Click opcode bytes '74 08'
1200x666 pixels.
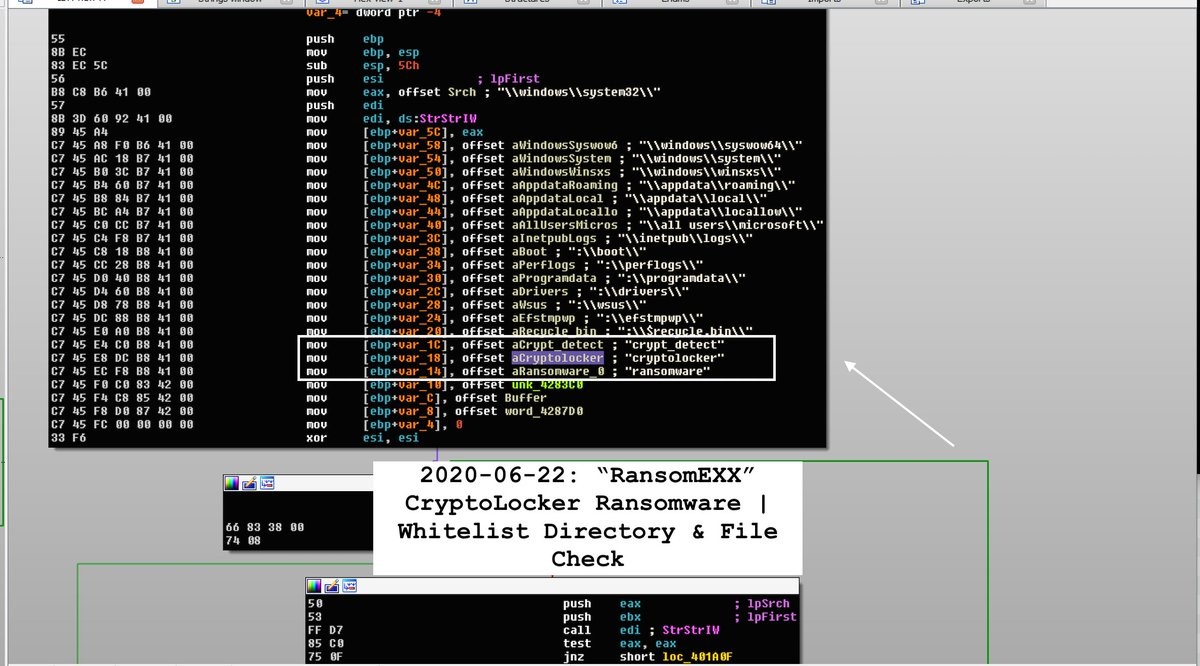[x=242, y=540]
